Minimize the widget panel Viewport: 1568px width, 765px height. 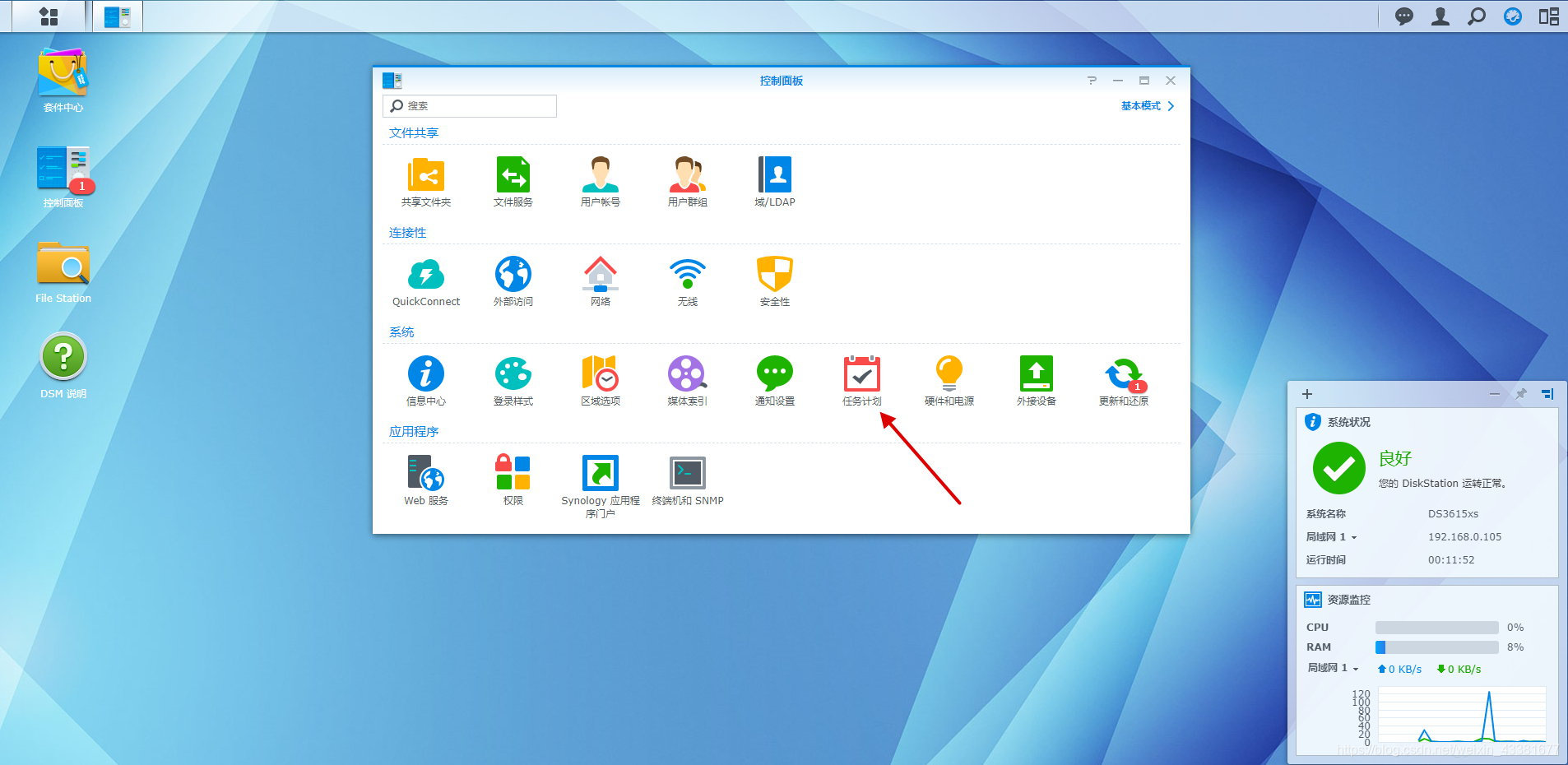tap(1495, 394)
